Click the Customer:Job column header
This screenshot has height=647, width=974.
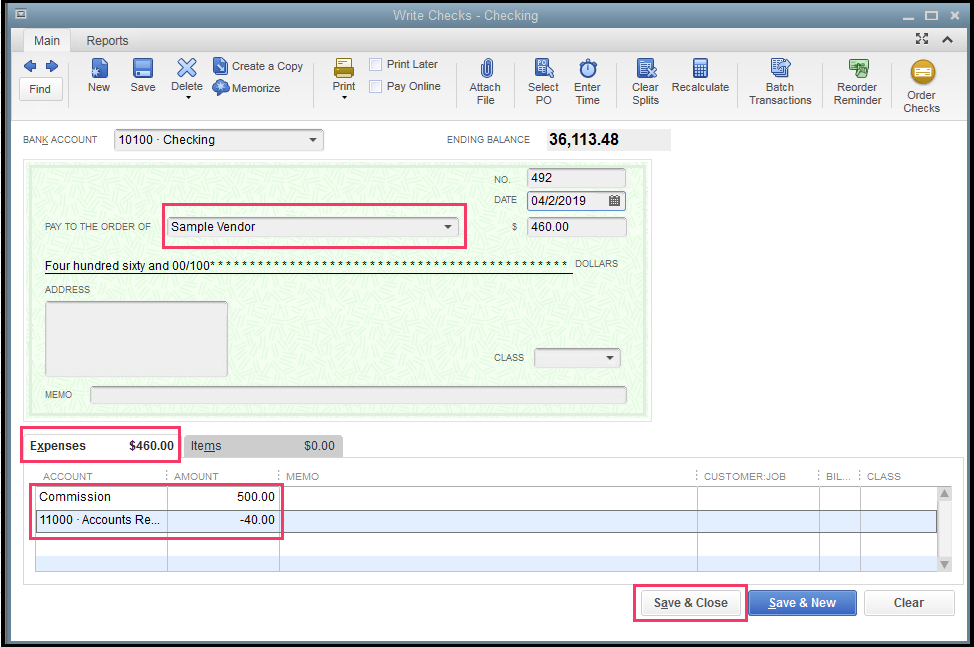(x=744, y=476)
